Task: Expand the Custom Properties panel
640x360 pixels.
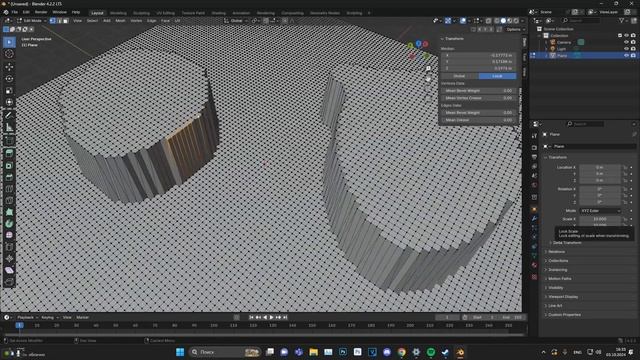Action: [x=563, y=315]
